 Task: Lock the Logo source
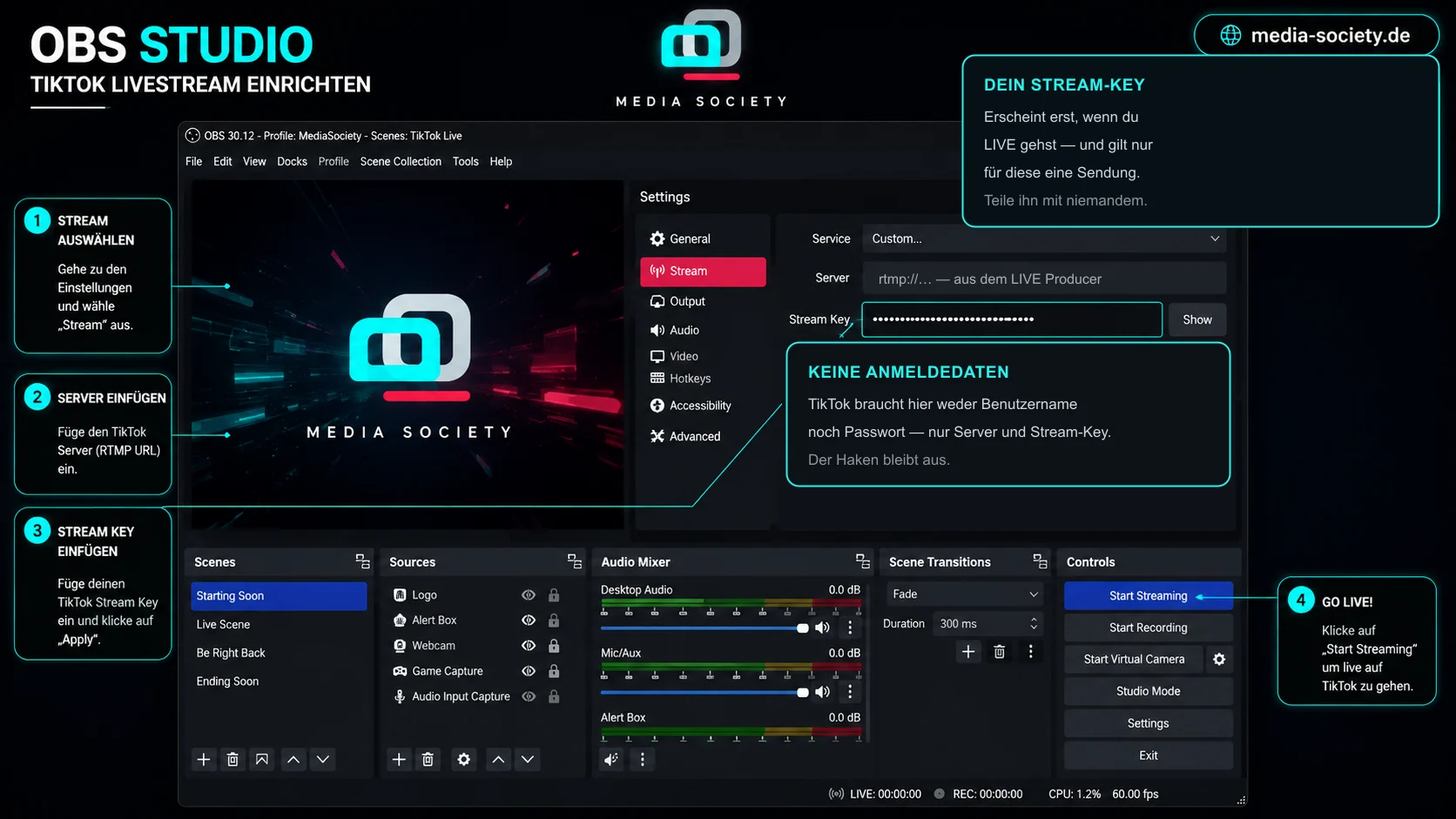554,595
